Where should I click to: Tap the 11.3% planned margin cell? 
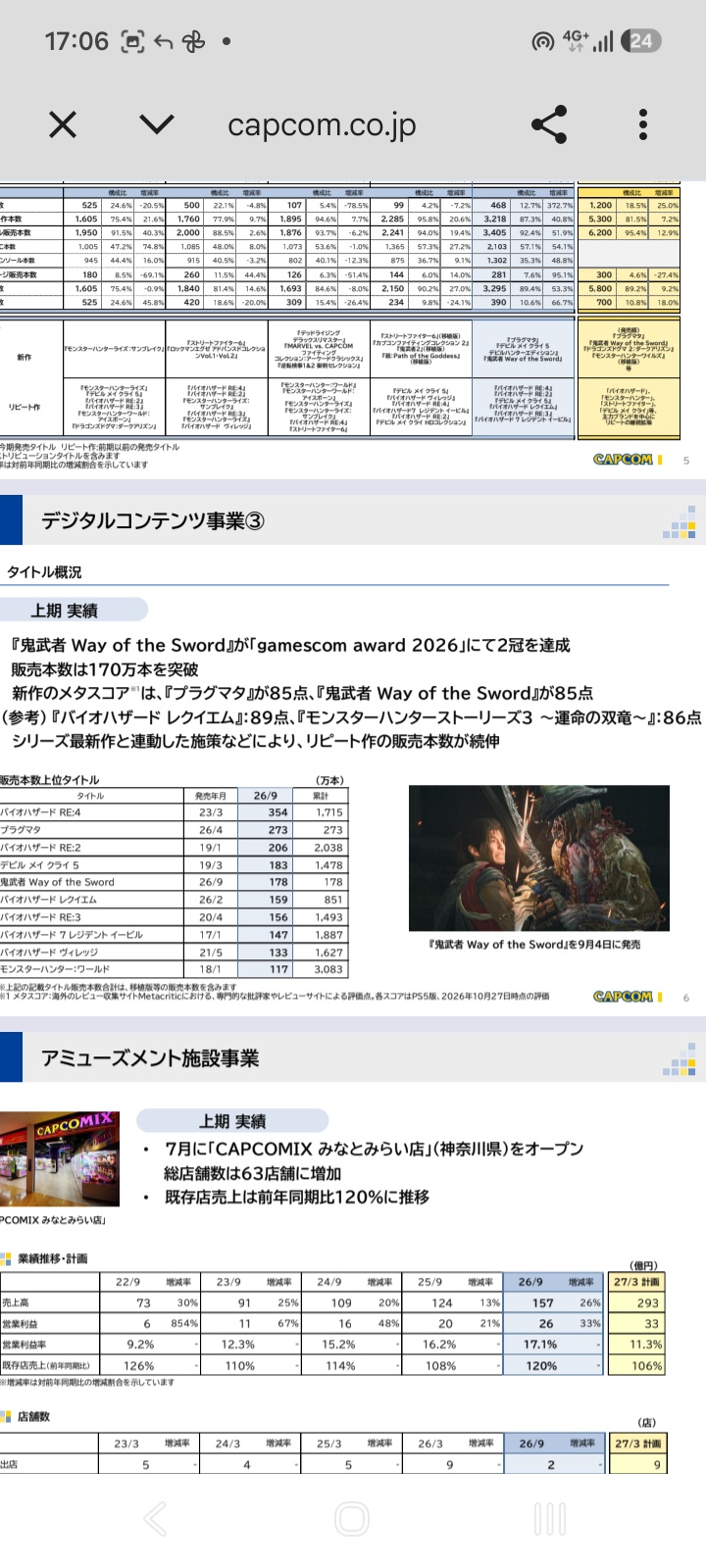[645, 1345]
